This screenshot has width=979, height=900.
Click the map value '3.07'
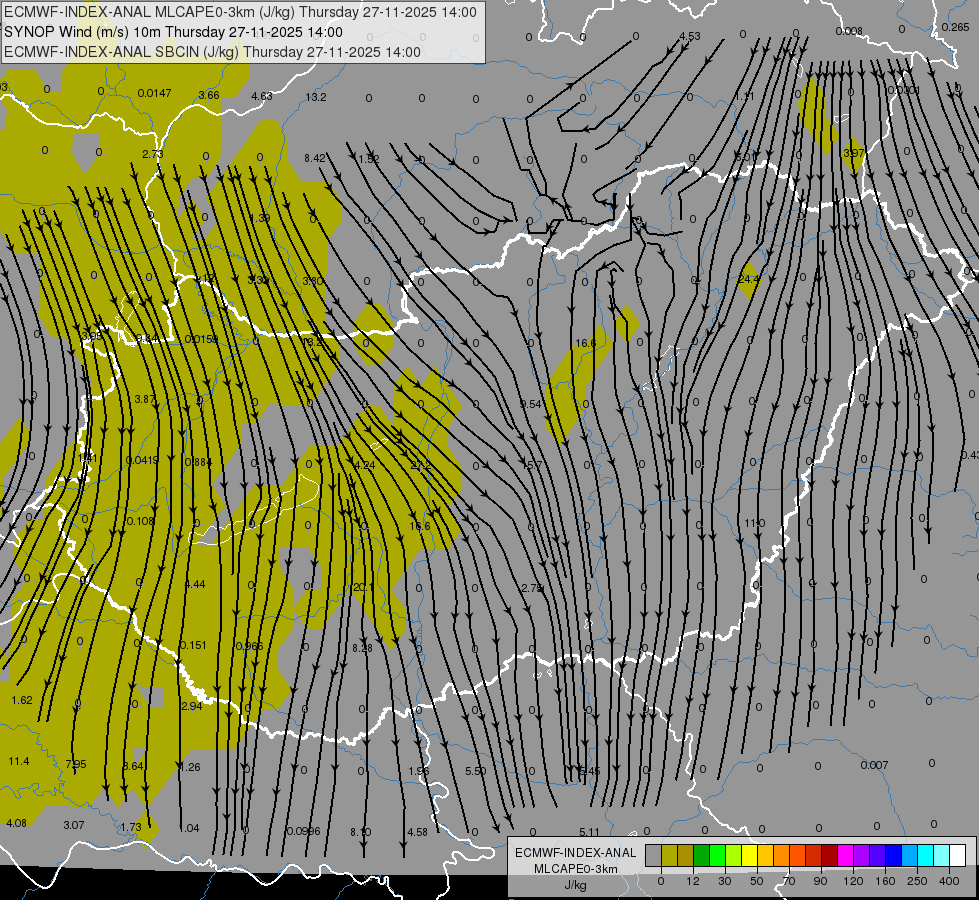(74, 825)
